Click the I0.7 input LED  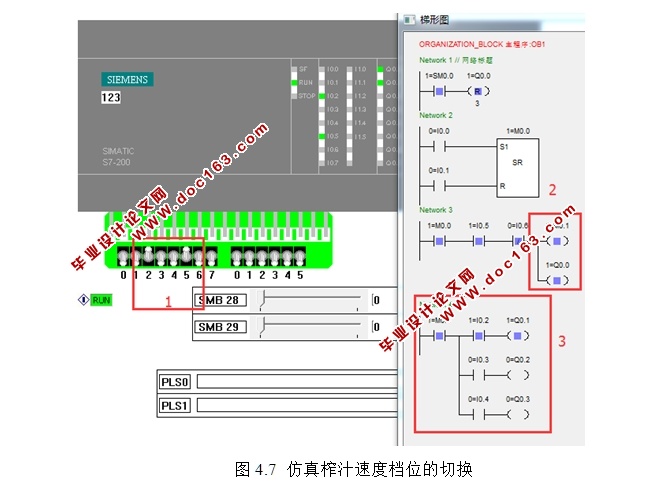point(322,163)
